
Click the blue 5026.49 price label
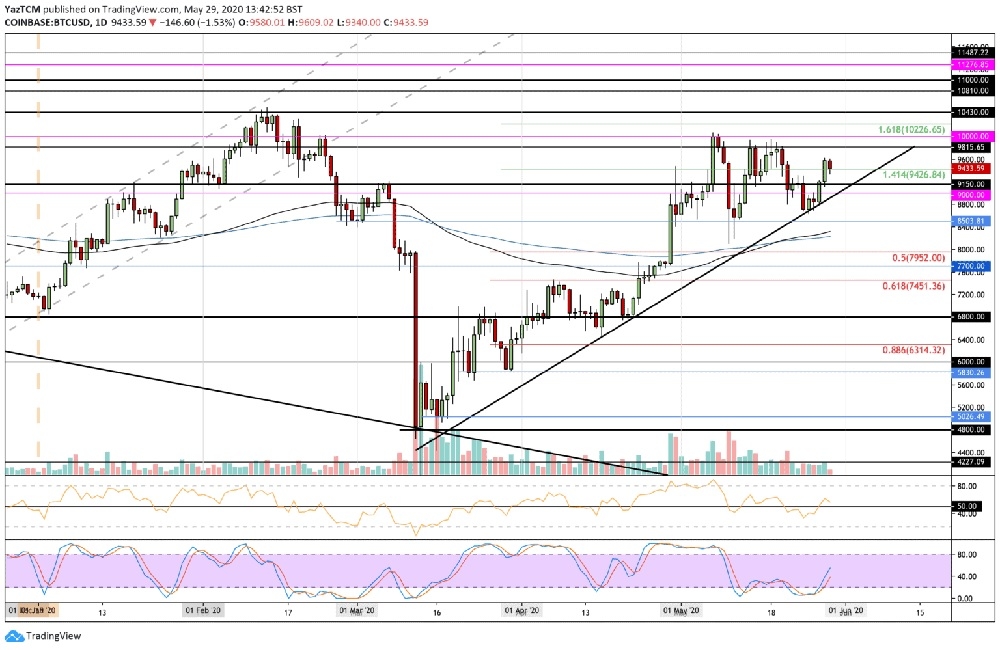coord(971,417)
